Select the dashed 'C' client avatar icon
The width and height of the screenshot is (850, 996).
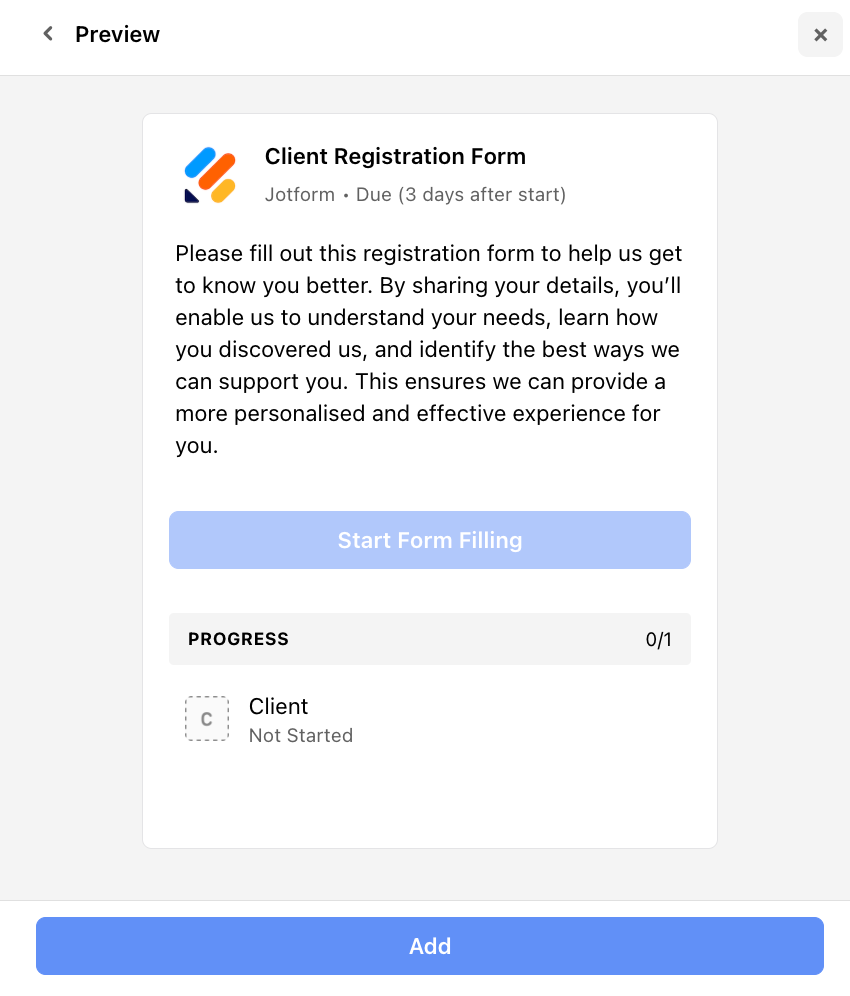[207, 719]
